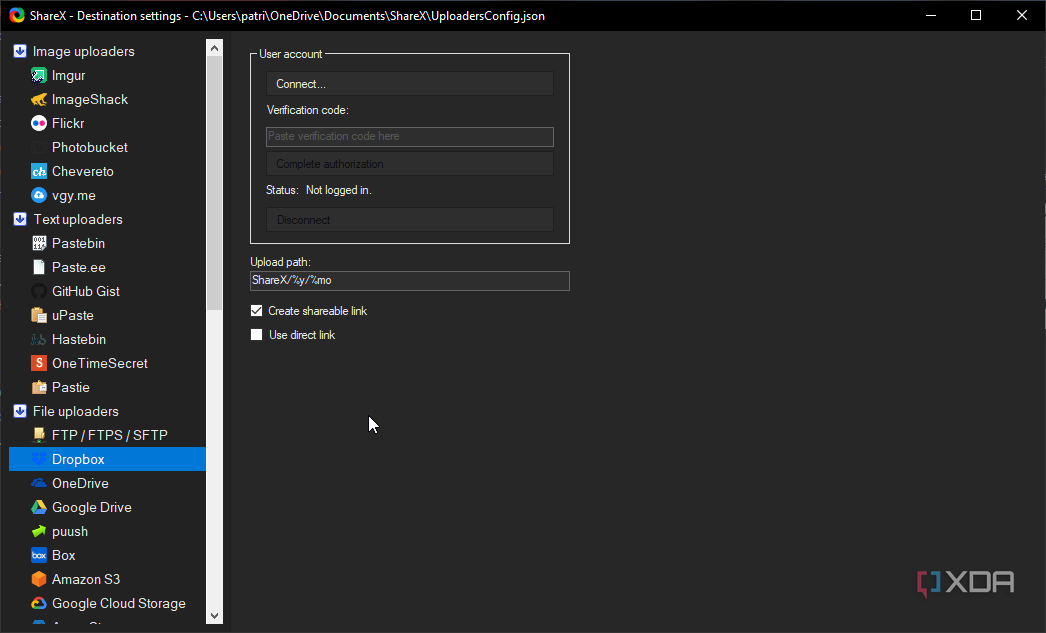
Task: Click the OneTimeSecret icon
Action: 39,363
